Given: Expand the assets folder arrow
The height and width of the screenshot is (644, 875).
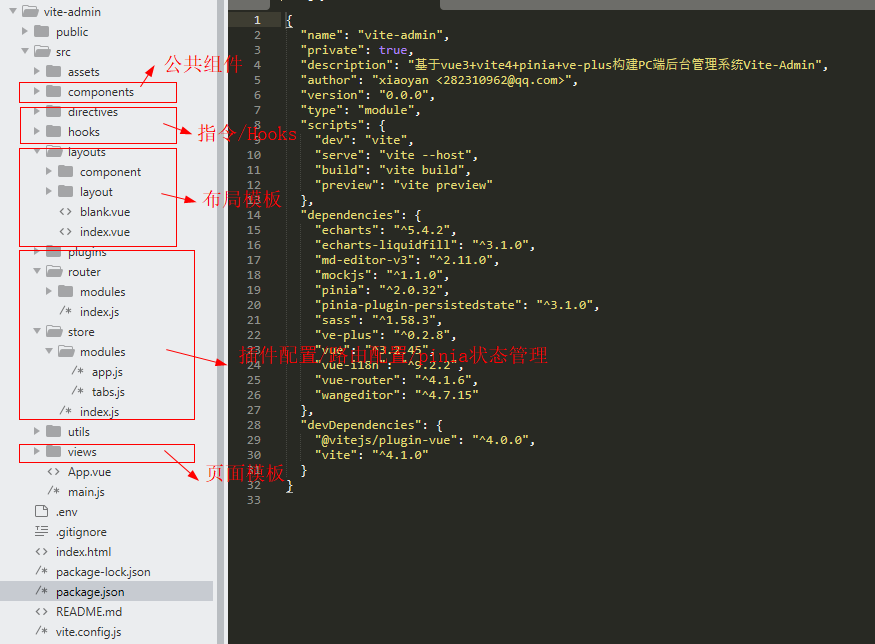Looking at the screenshot, I should (x=37, y=71).
